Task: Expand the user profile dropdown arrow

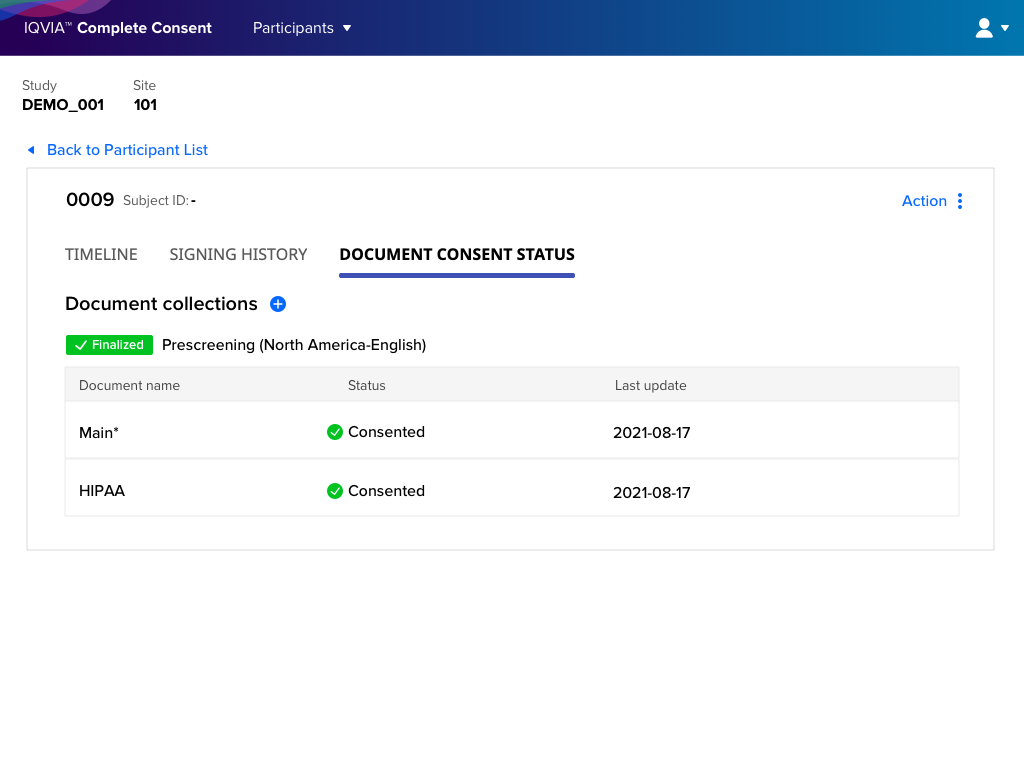Action: 1005,28
